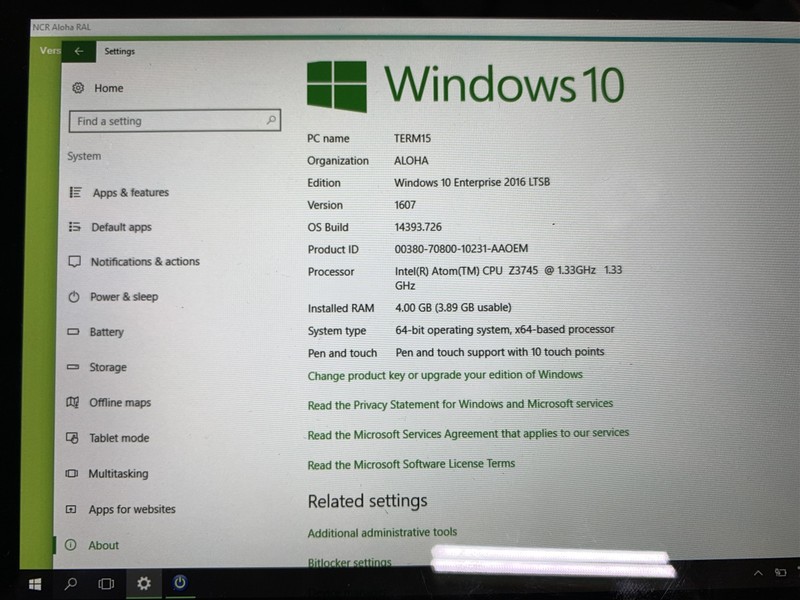Select Notifications & actions

point(145,262)
